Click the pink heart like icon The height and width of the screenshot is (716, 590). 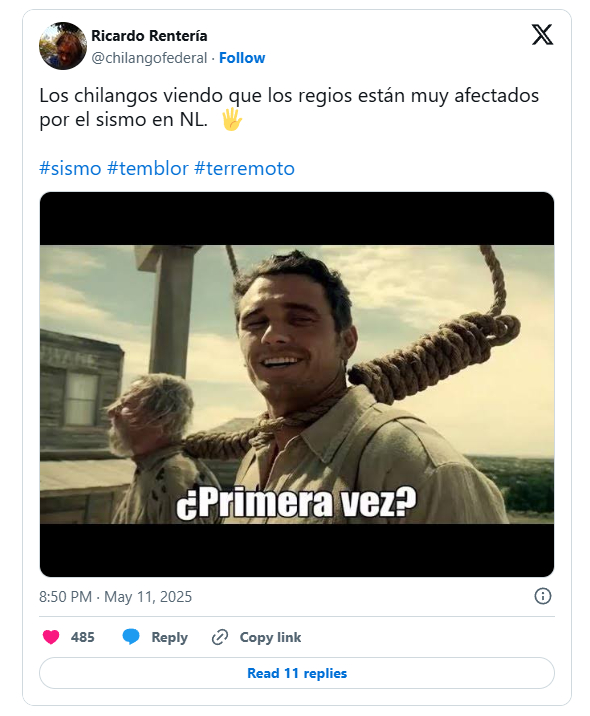pos(51,637)
